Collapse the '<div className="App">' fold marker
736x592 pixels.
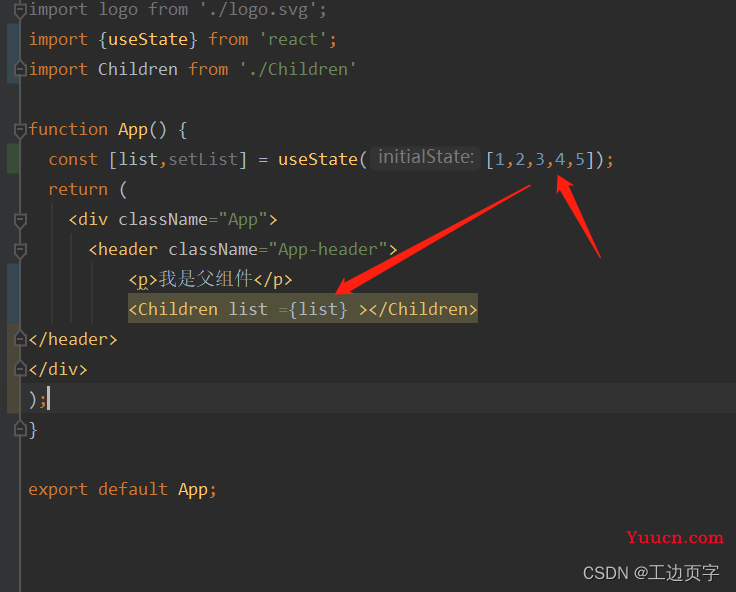coord(20,220)
